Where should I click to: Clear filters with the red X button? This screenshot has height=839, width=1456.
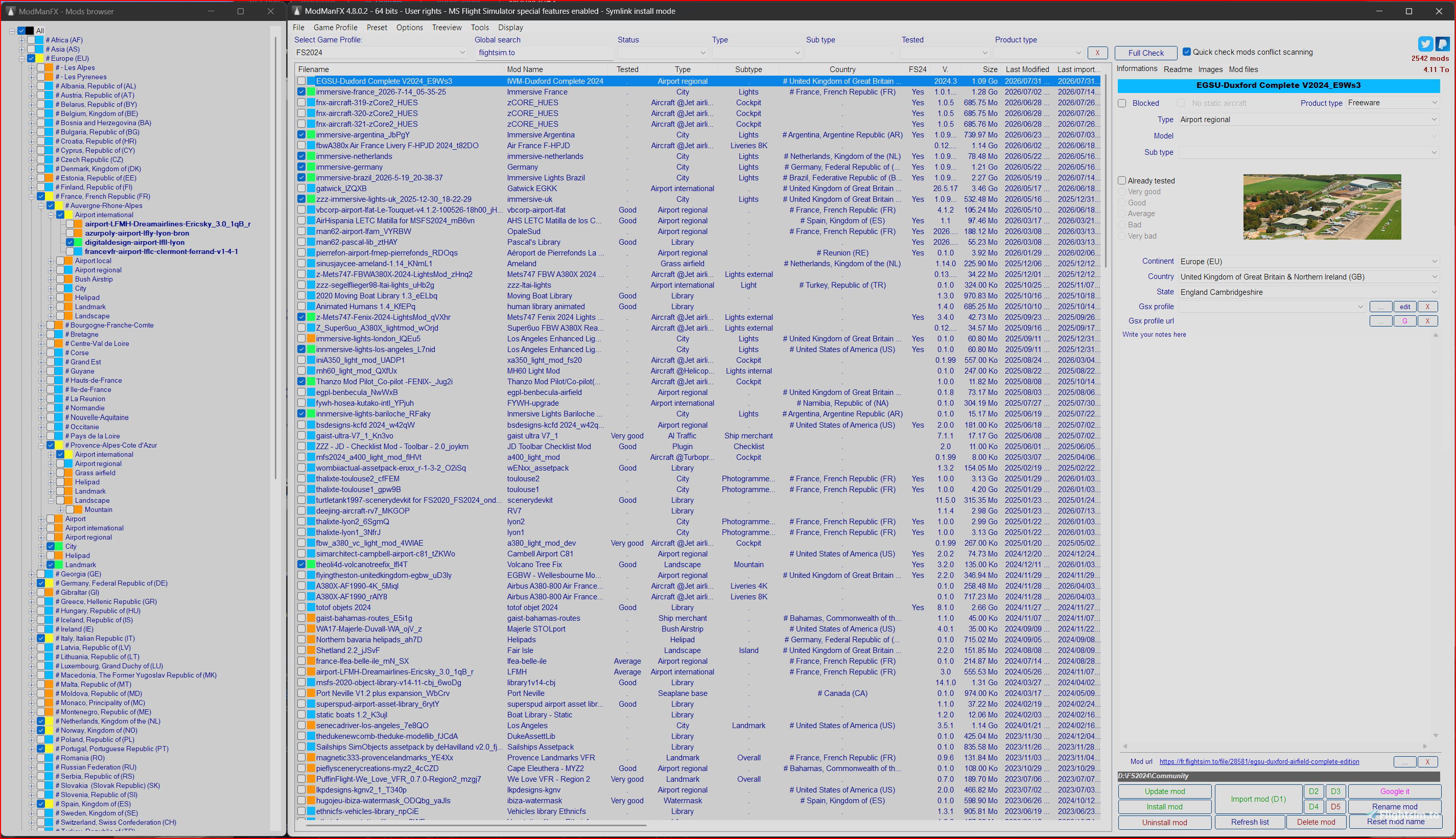(x=1097, y=53)
